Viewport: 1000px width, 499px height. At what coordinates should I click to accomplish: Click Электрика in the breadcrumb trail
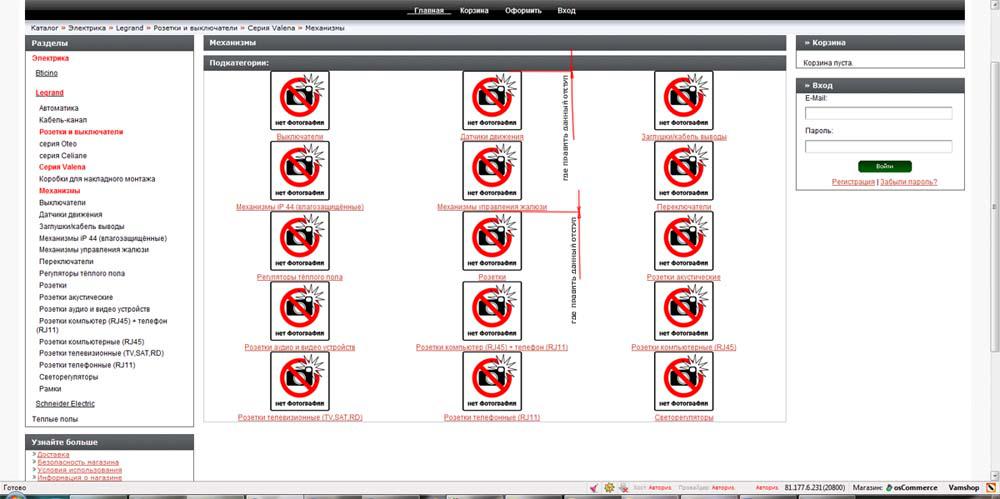pos(86,28)
